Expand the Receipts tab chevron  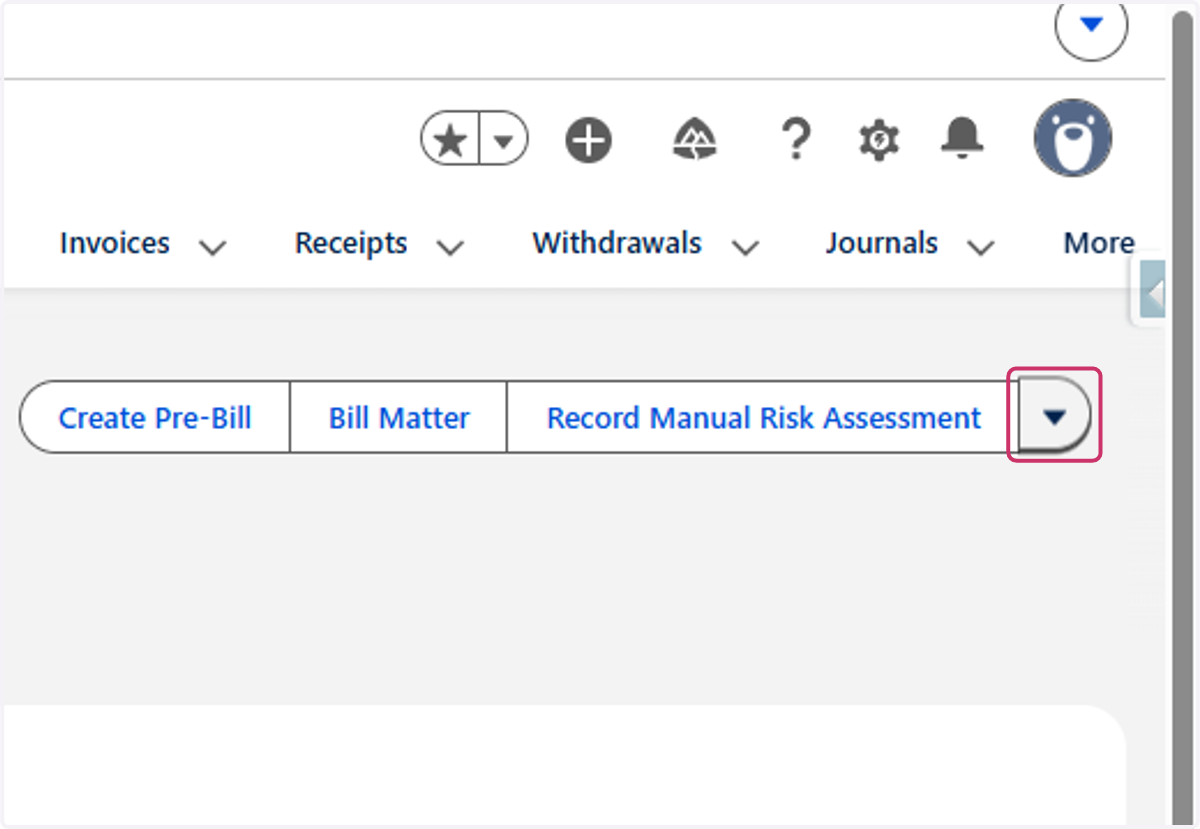pyautogui.click(x=450, y=247)
